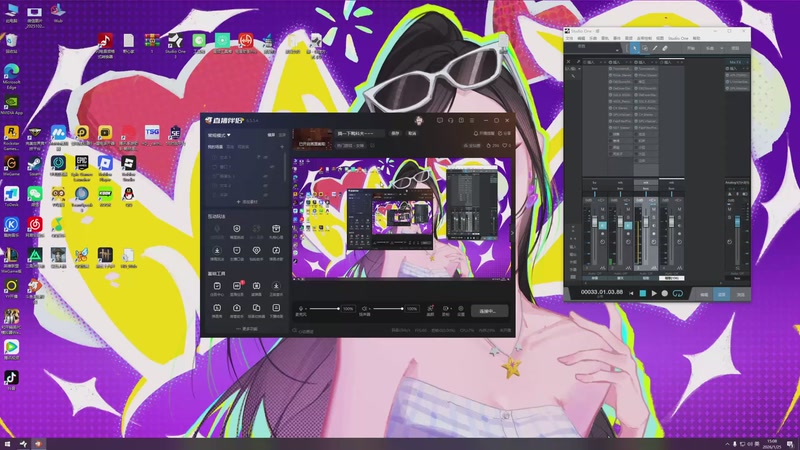
Task: Open hamburger menu in live companion title bar
Action: [472, 120]
